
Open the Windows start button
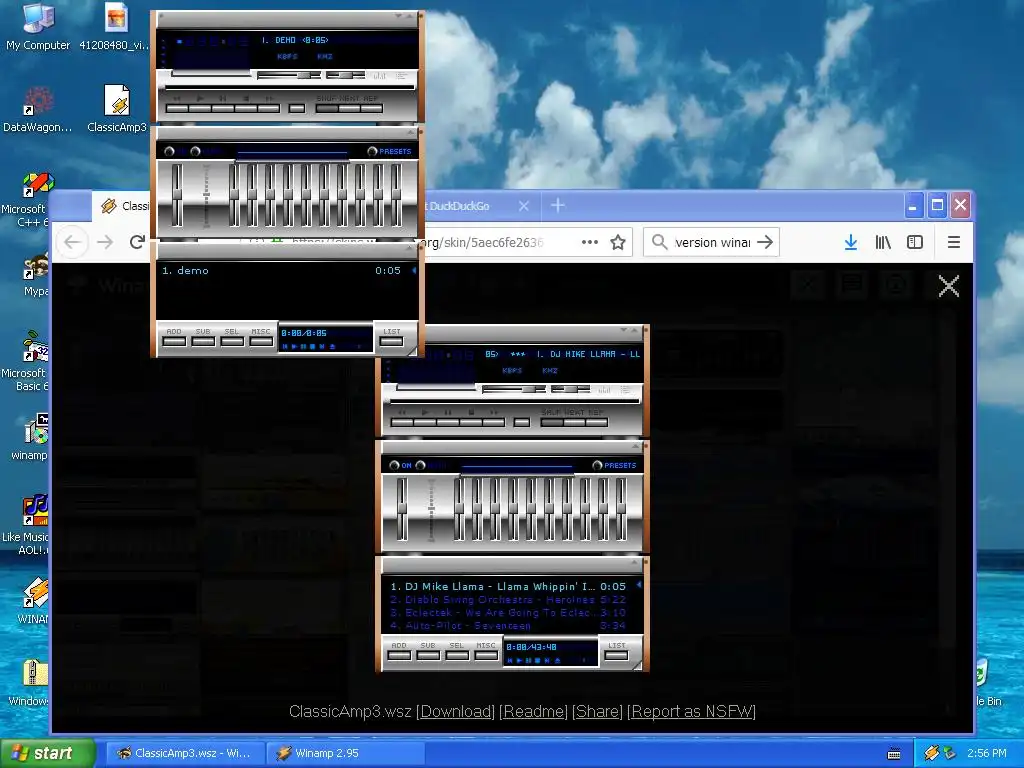(46, 753)
